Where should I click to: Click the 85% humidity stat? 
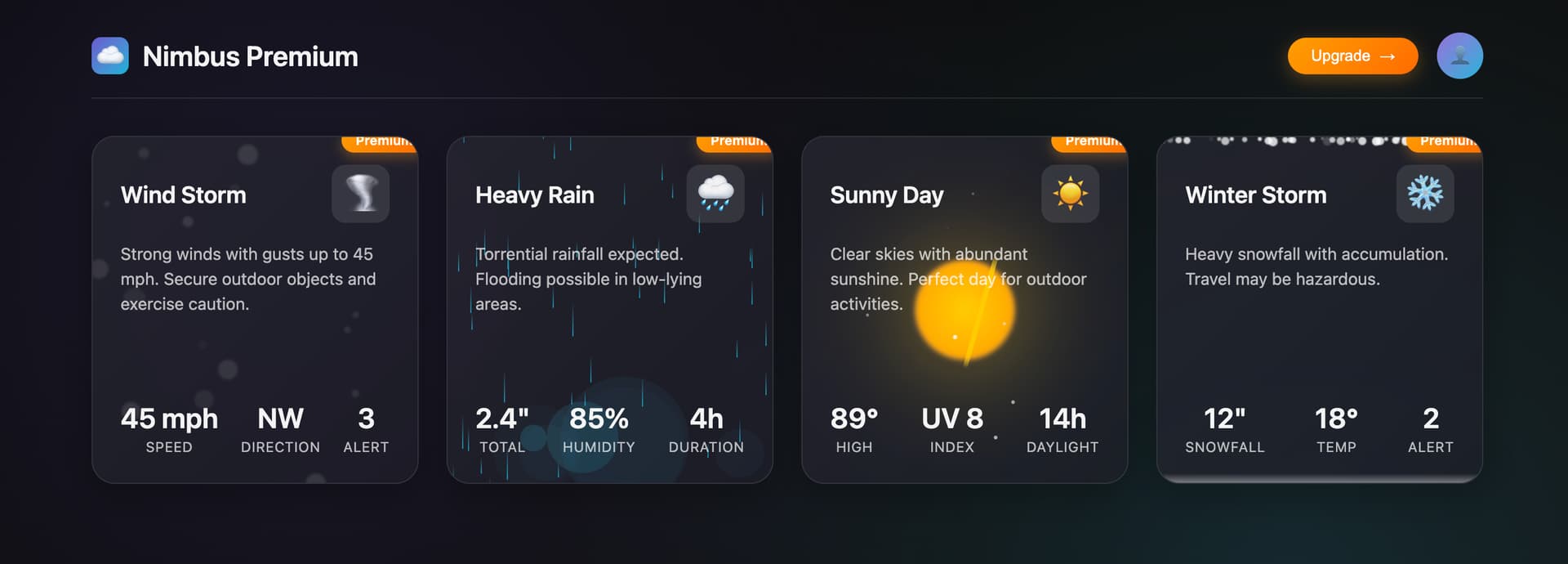(x=599, y=430)
